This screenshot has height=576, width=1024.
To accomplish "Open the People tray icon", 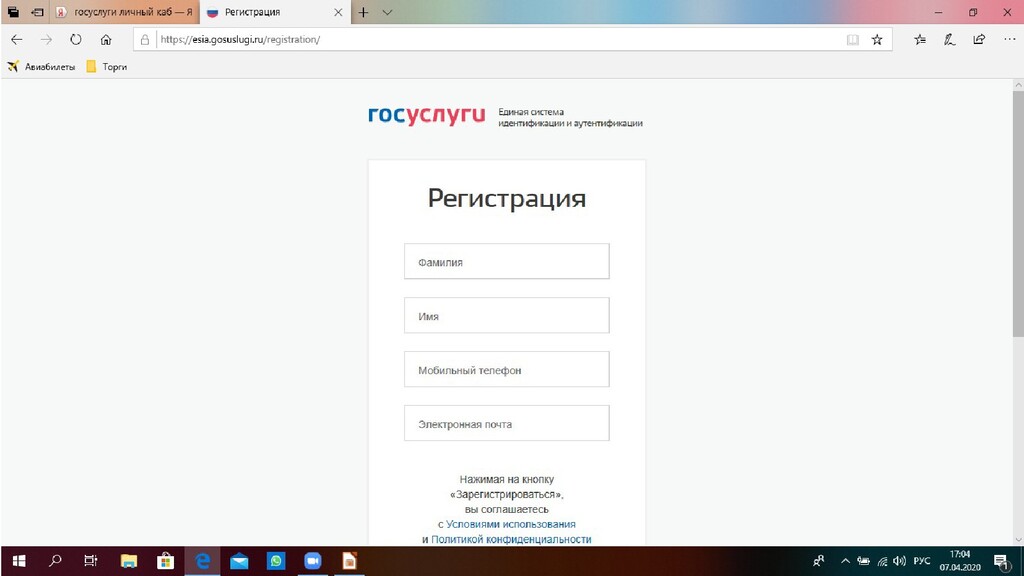I will click(818, 561).
